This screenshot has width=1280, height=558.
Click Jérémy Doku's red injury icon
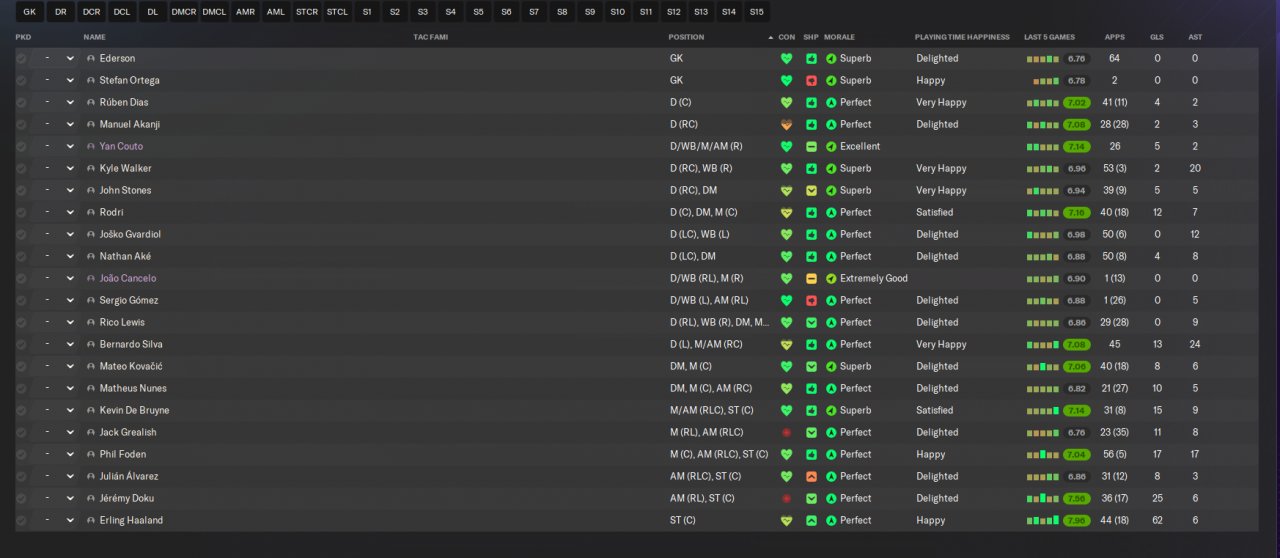tap(786, 498)
